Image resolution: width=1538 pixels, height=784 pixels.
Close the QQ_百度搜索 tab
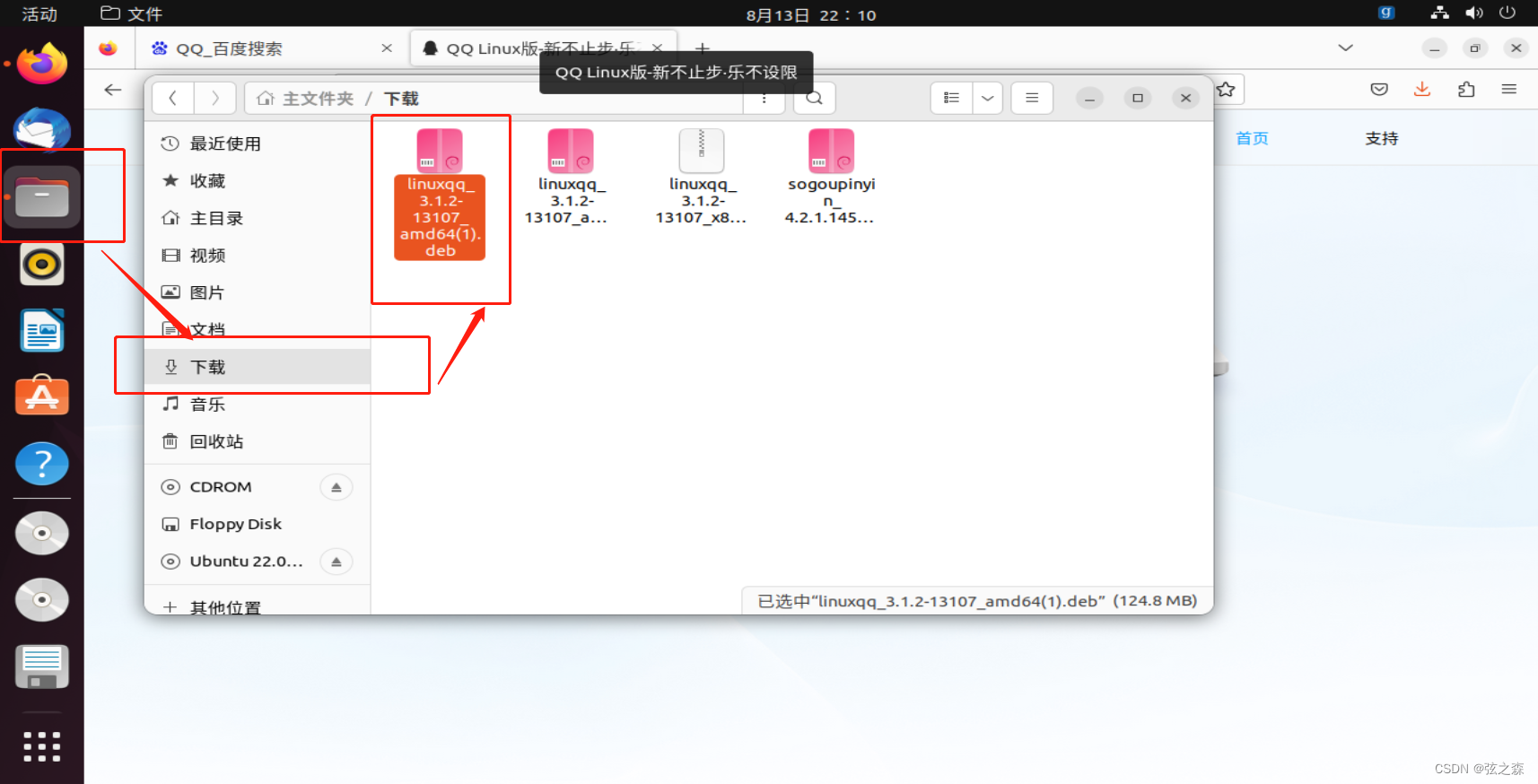[387, 48]
